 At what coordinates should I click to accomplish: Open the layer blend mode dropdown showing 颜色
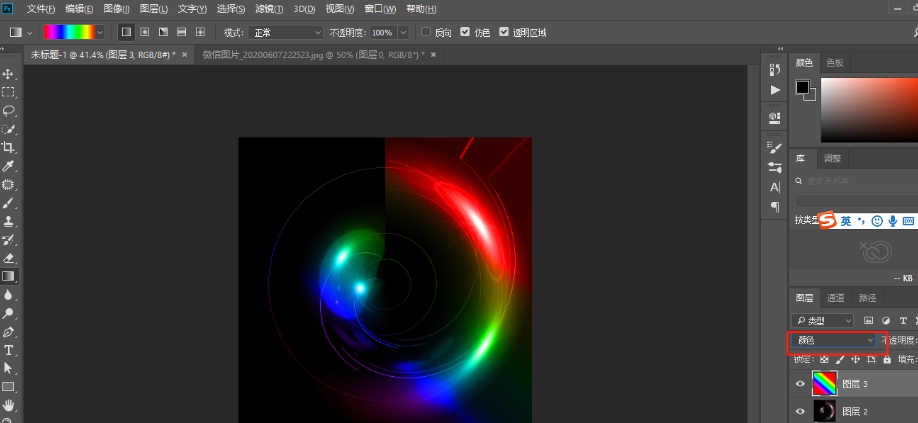point(833,340)
